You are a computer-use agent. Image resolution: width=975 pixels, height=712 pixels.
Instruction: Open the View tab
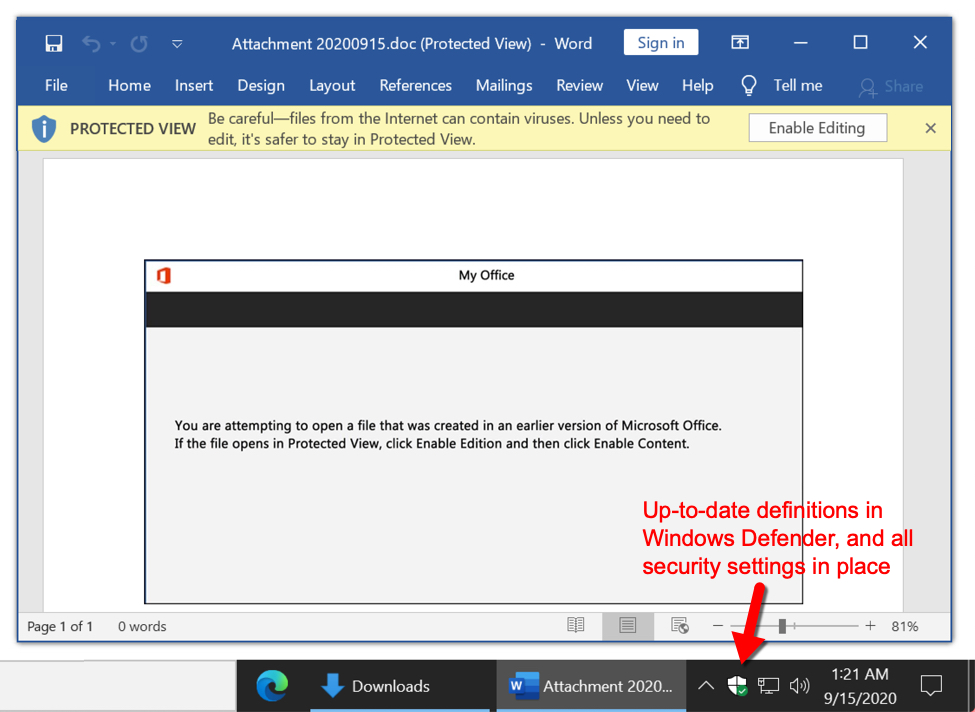click(x=642, y=85)
